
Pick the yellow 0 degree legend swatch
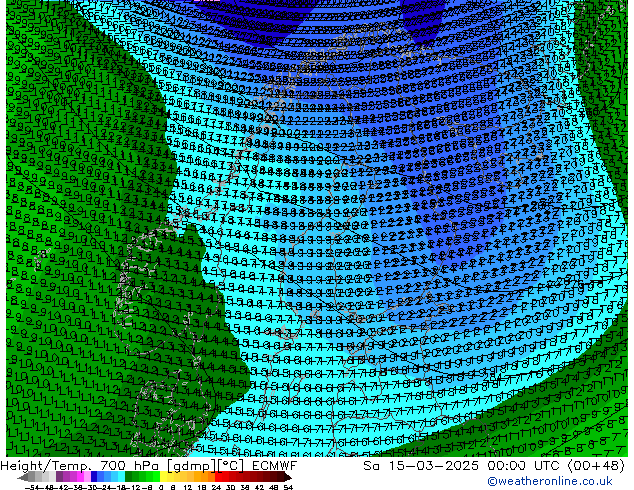tap(163, 477)
